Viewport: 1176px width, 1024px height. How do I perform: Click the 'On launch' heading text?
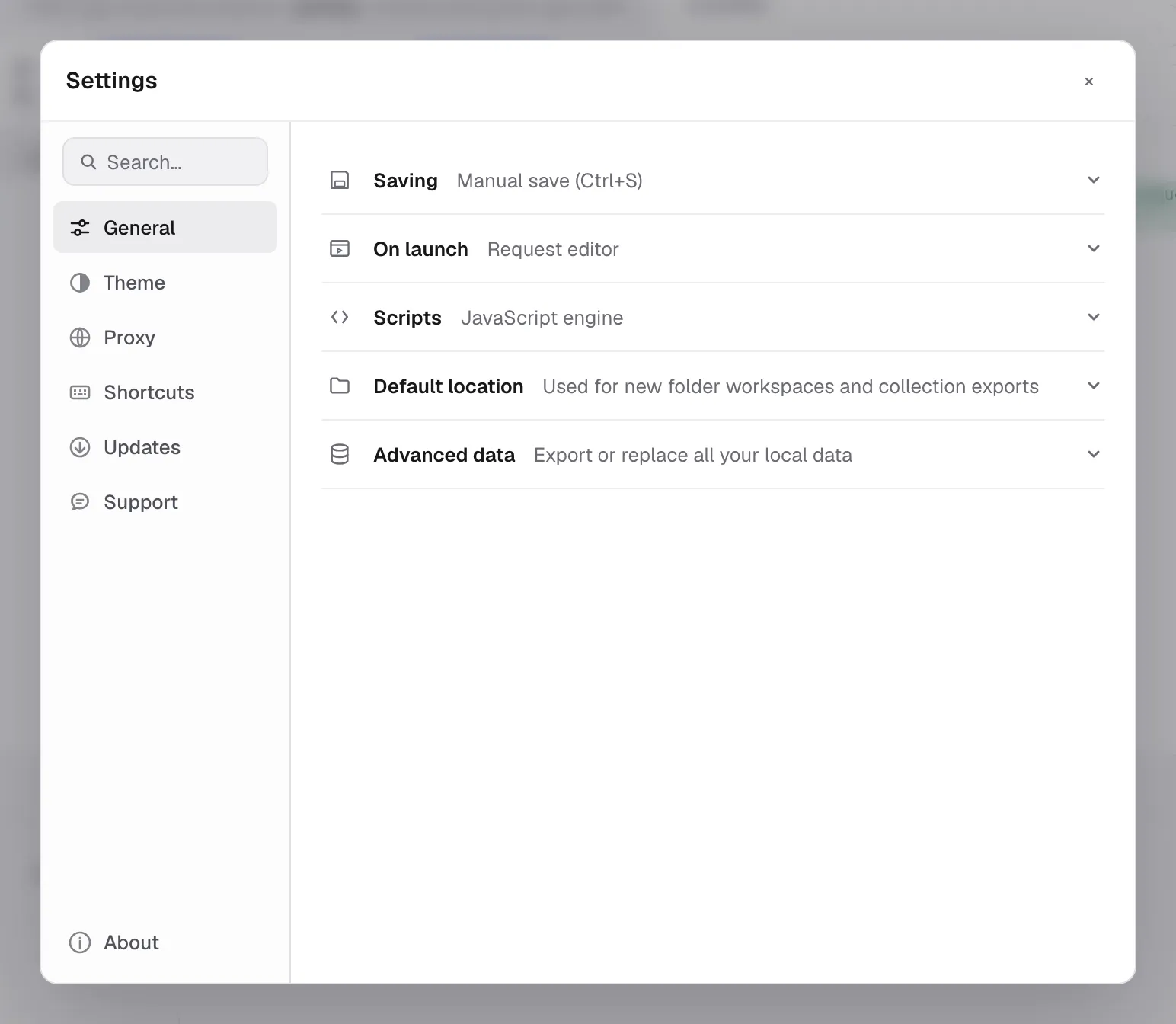point(420,249)
